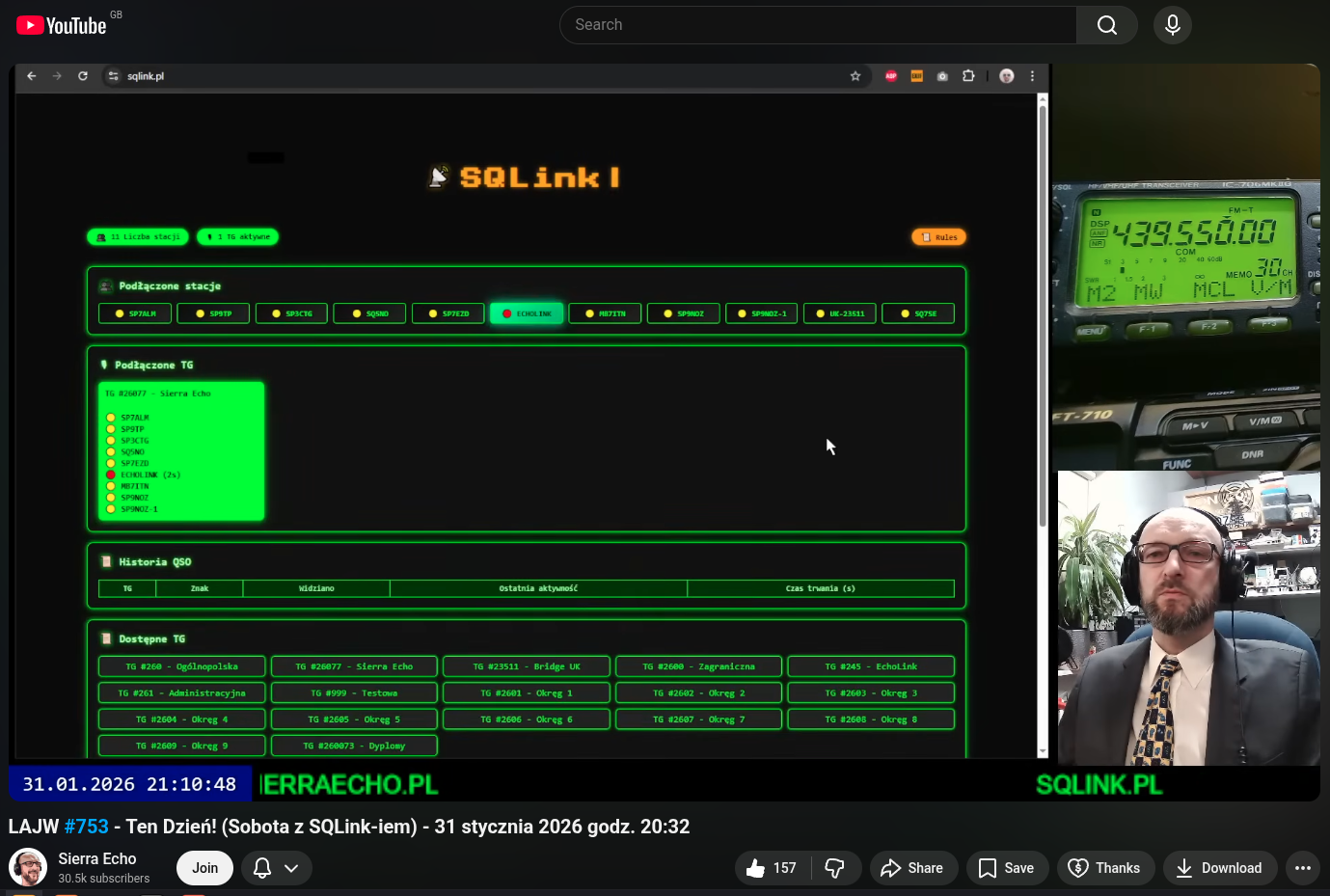Viewport: 1330px width, 896px height.
Task: Open the Share dialog
Action: pos(912,868)
